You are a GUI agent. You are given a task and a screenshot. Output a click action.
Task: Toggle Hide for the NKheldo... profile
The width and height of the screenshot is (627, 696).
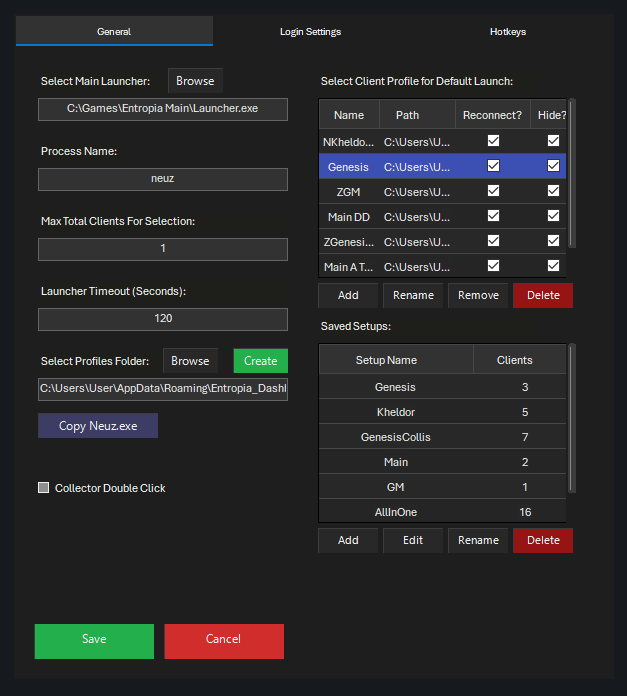(x=553, y=141)
